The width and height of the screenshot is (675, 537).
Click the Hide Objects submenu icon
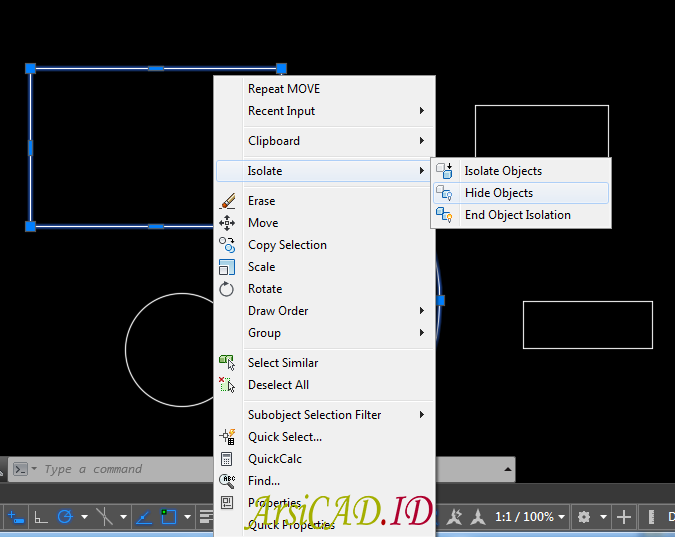(444, 193)
